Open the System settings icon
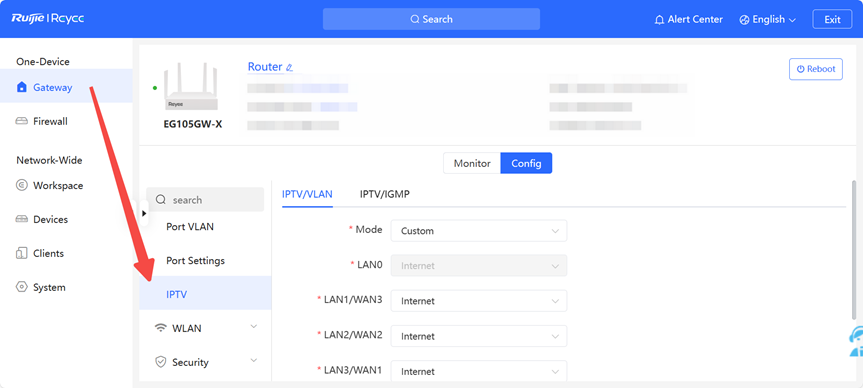The width and height of the screenshot is (863, 388). 21,287
